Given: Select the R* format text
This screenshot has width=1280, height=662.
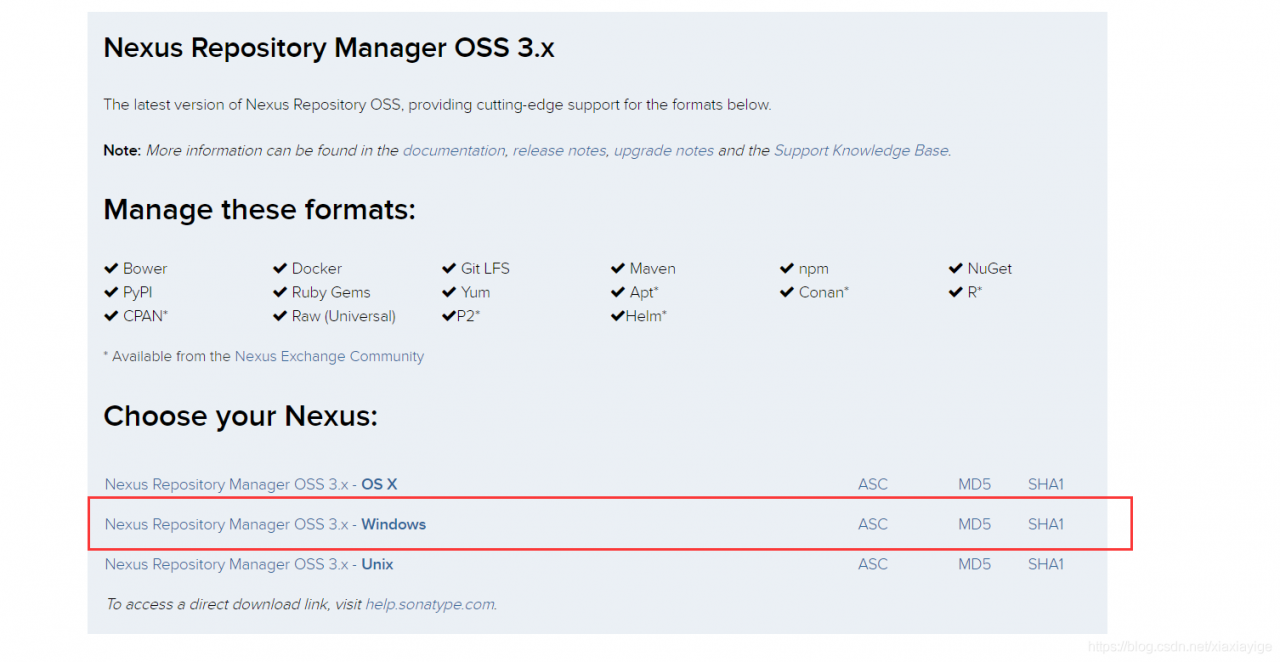Looking at the screenshot, I should point(975,292).
